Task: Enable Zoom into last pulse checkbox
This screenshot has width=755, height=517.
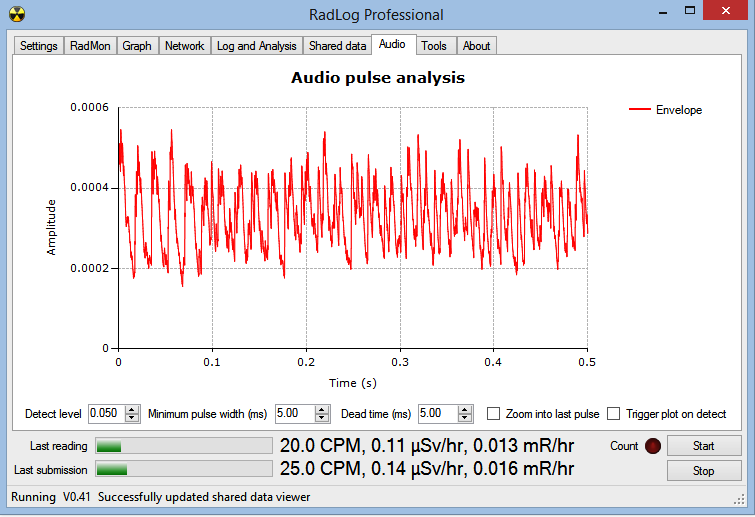Action: pyautogui.click(x=494, y=414)
